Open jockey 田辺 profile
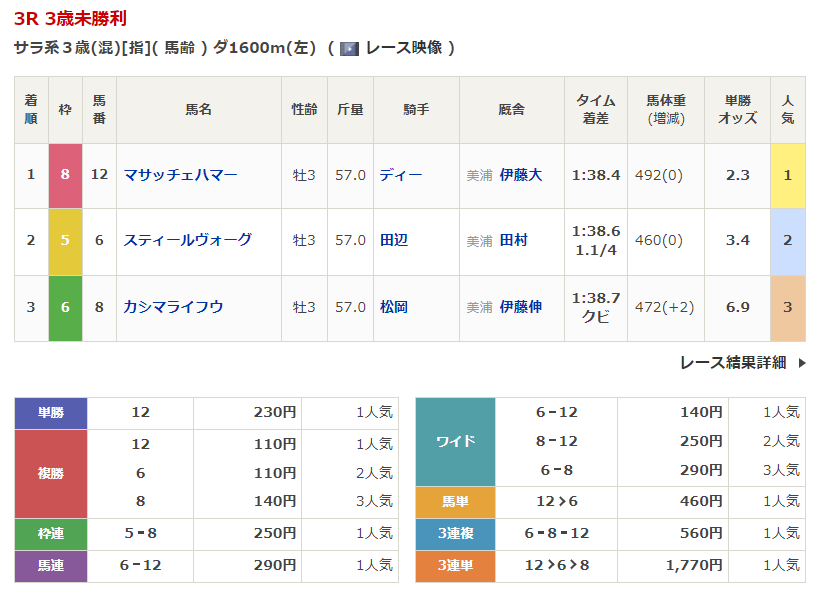This screenshot has height=595, width=821. pos(394,240)
